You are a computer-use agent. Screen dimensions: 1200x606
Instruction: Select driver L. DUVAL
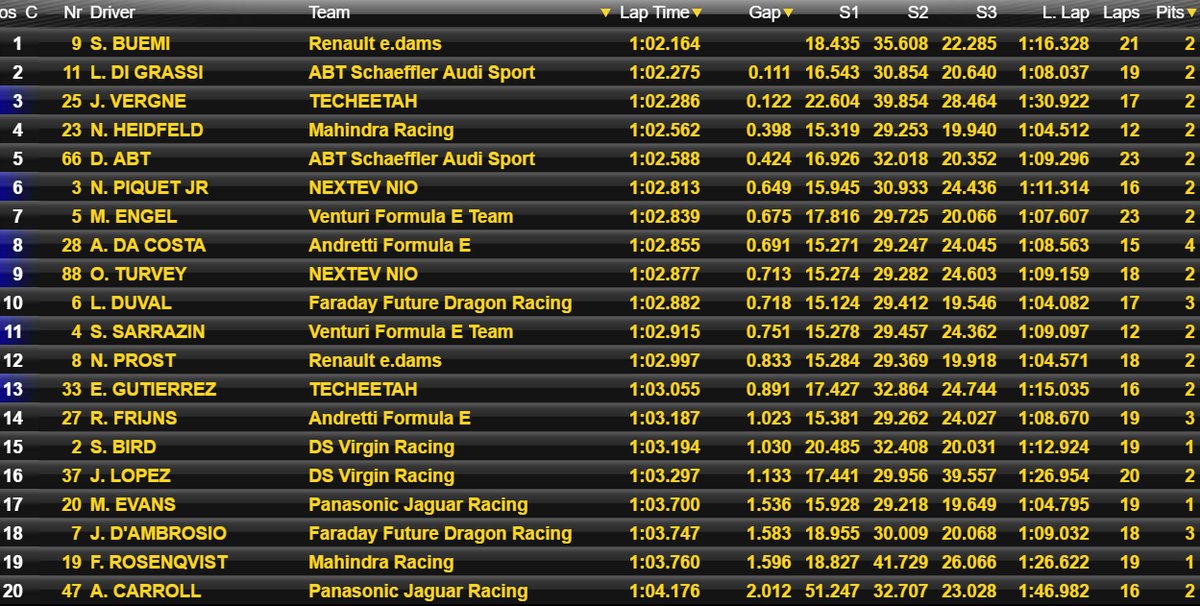[x=131, y=303]
